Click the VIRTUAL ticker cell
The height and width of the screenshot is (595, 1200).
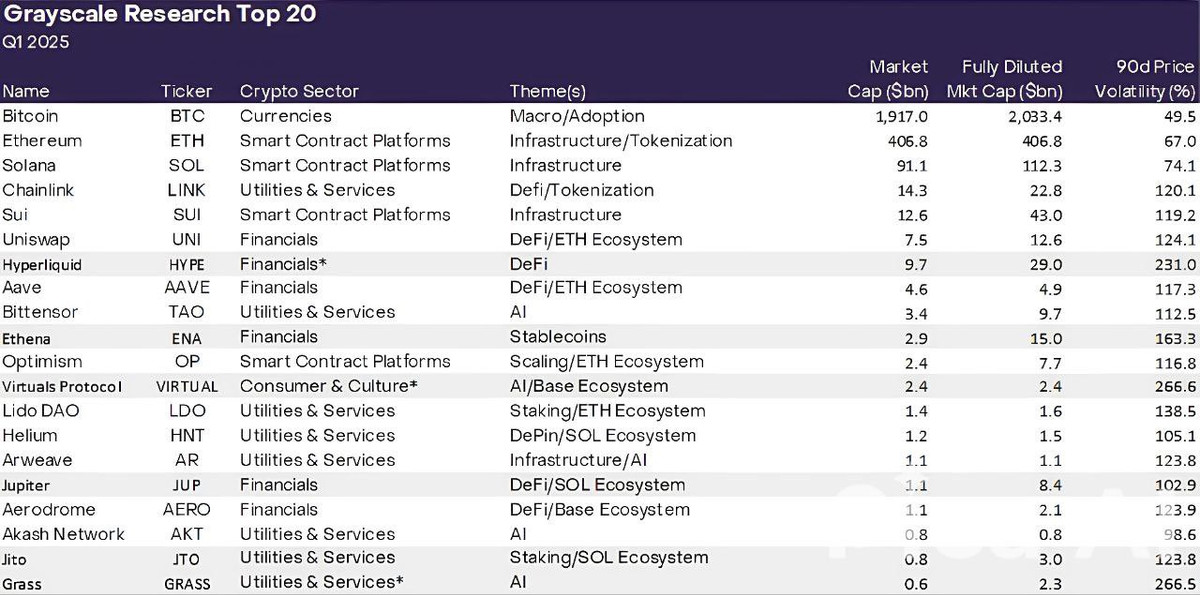(x=187, y=387)
